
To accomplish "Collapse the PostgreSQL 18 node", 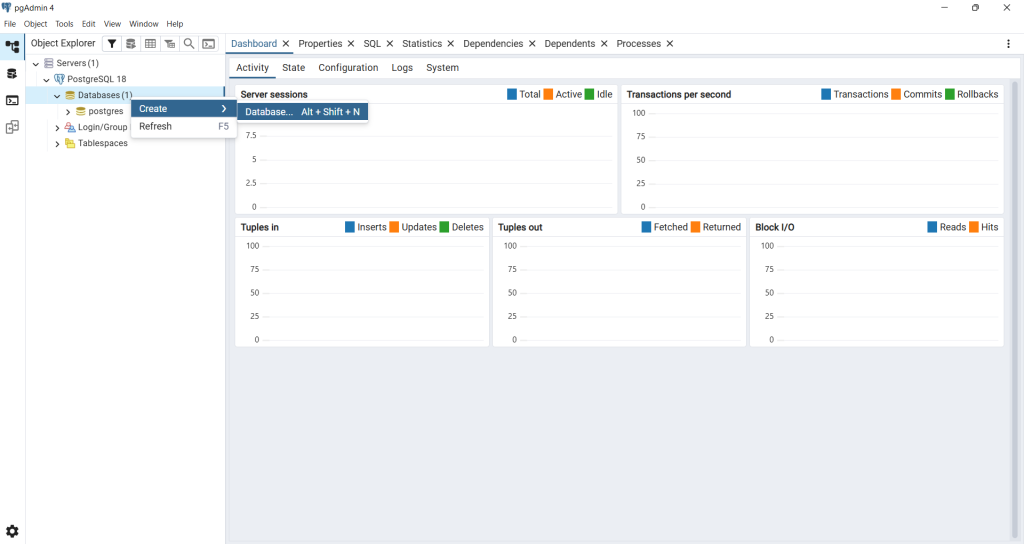I will (46, 80).
